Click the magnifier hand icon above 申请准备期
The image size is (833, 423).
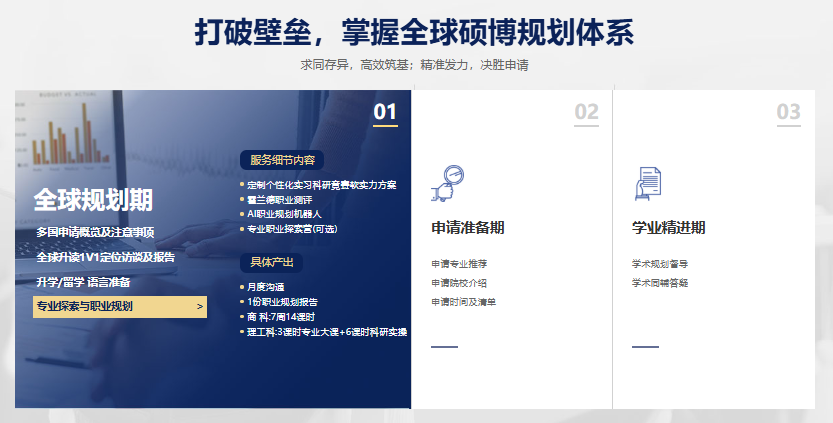pyautogui.click(x=447, y=183)
